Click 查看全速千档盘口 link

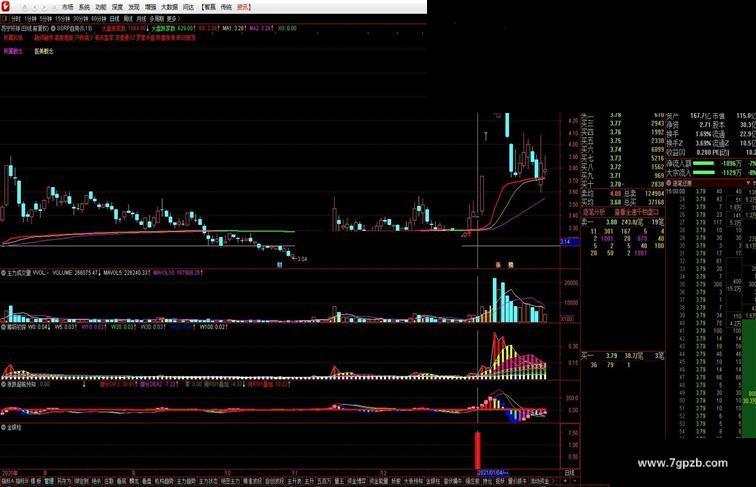tap(636, 212)
